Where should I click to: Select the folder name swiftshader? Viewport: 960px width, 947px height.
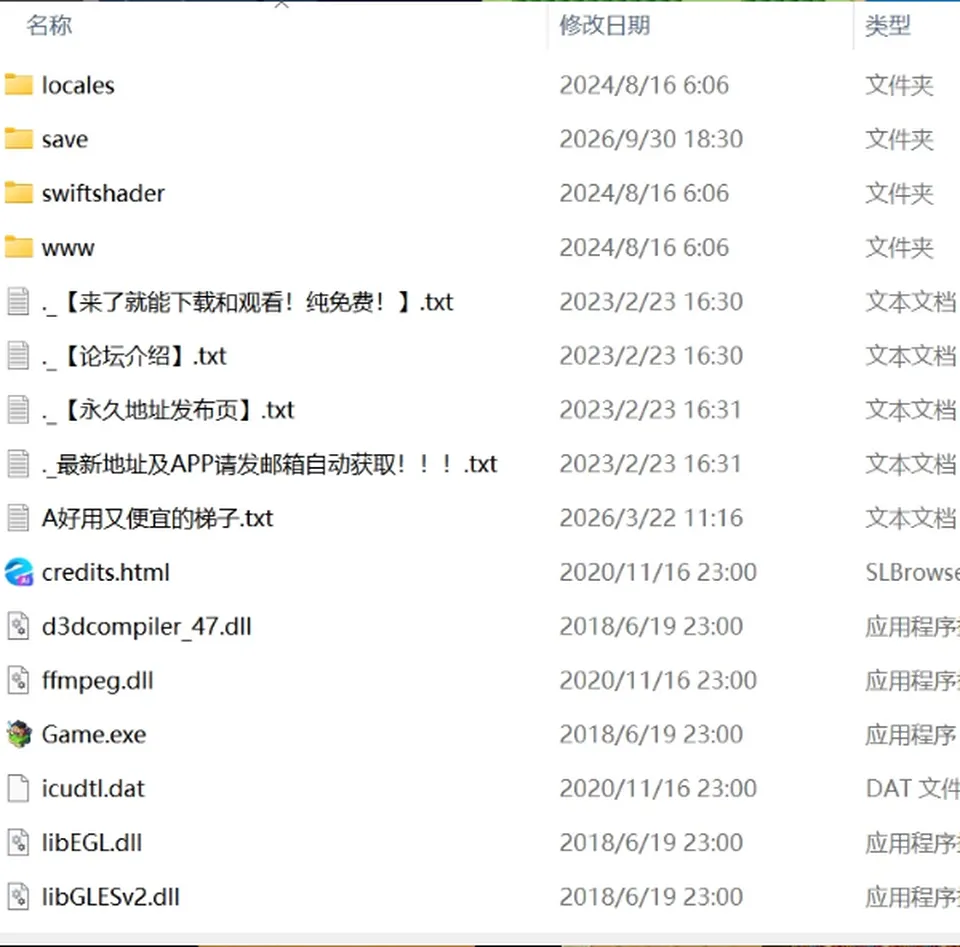[x=103, y=193]
